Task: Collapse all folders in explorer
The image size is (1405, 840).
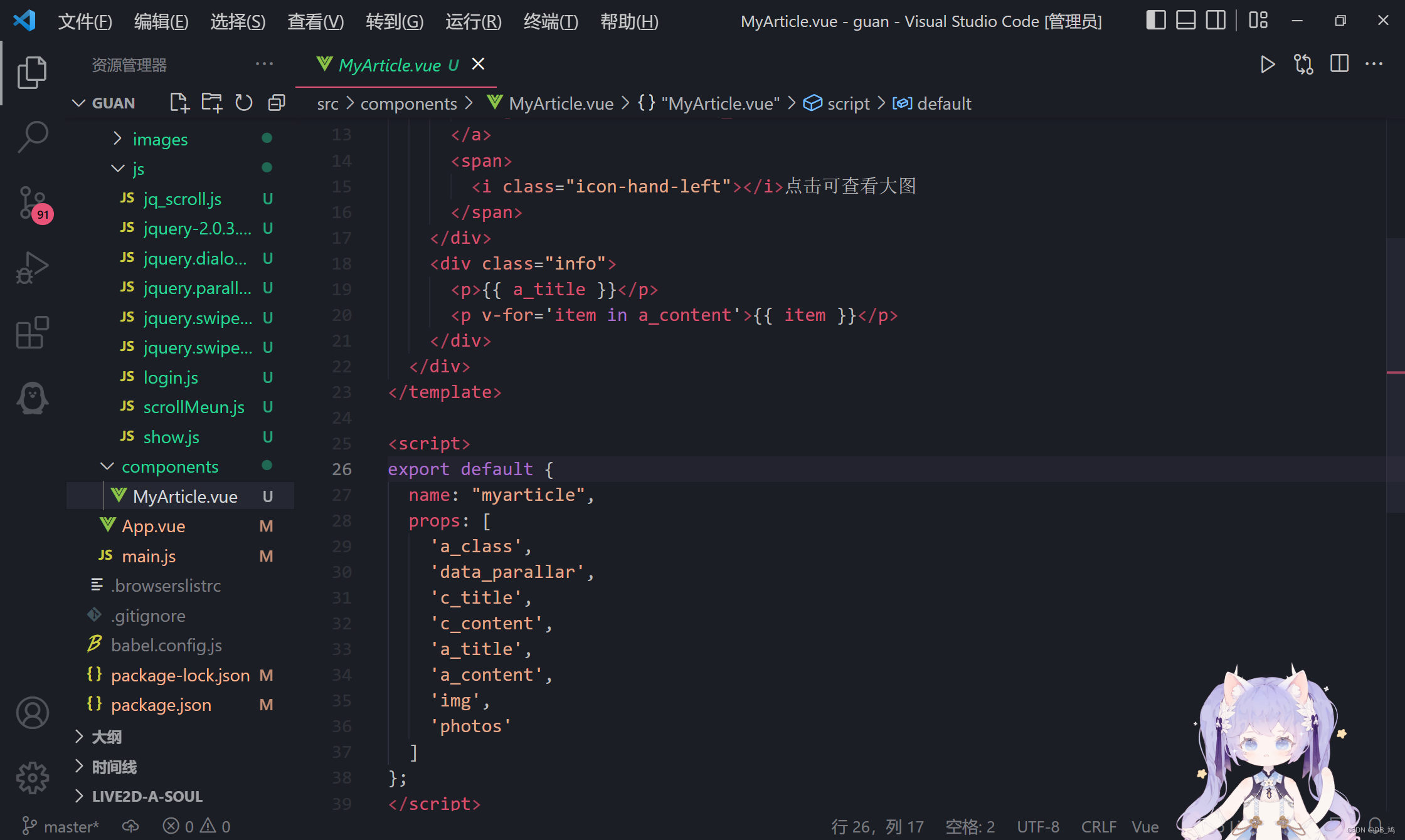Action: (x=277, y=103)
